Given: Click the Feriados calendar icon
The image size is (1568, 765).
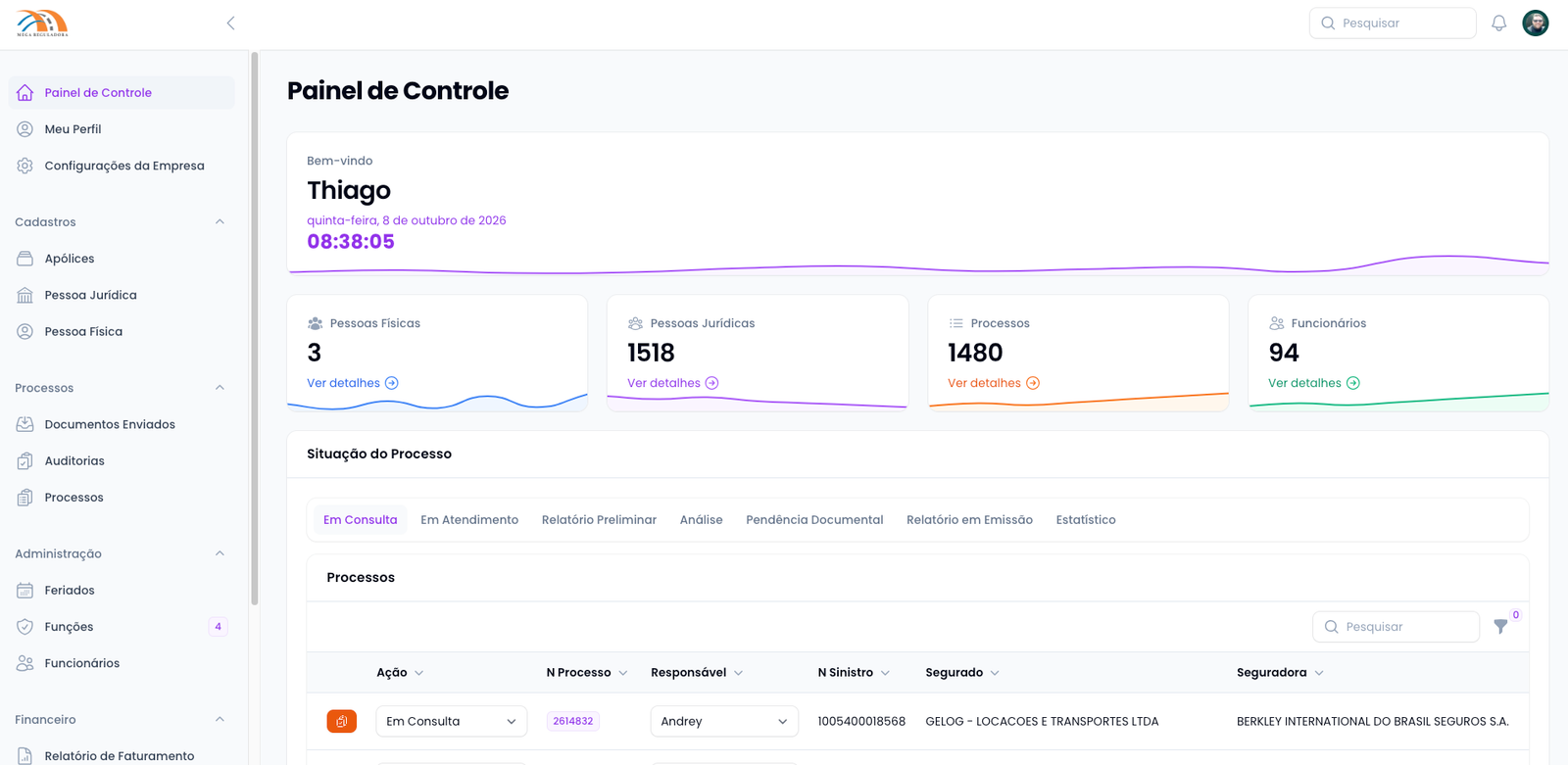Looking at the screenshot, I should click(x=25, y=591).
